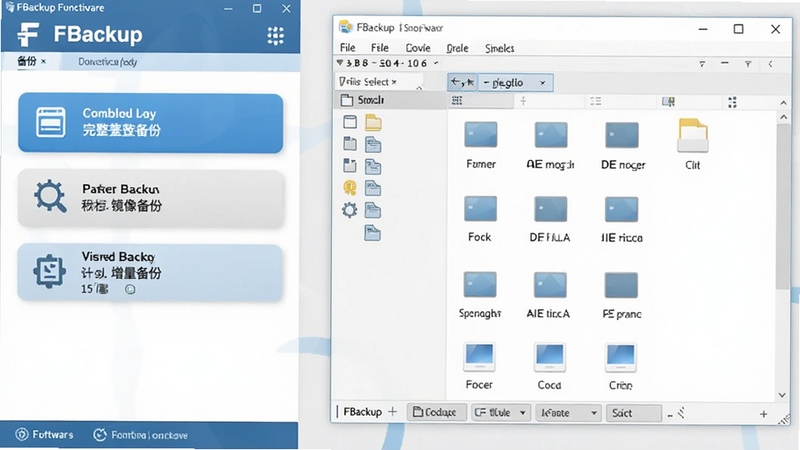Open the DE FILLA folder
The width and height of the screenshot is (800, 450).
click(x=550, y=219)
